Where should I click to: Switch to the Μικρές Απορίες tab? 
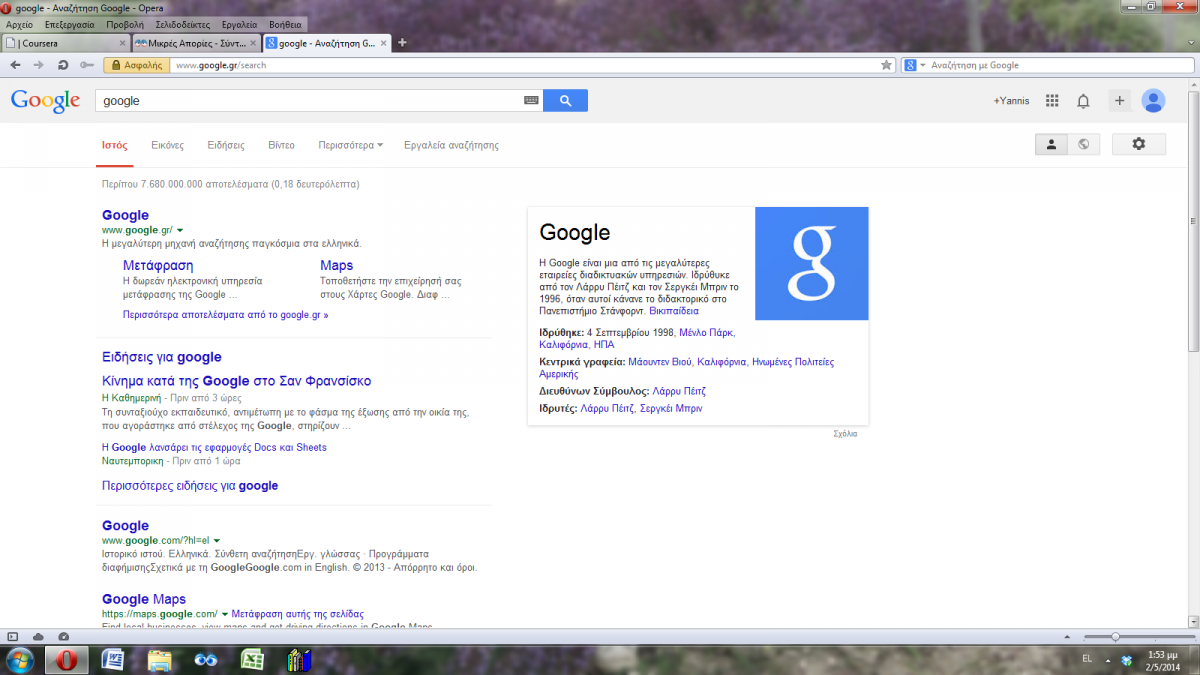(196, 43)
